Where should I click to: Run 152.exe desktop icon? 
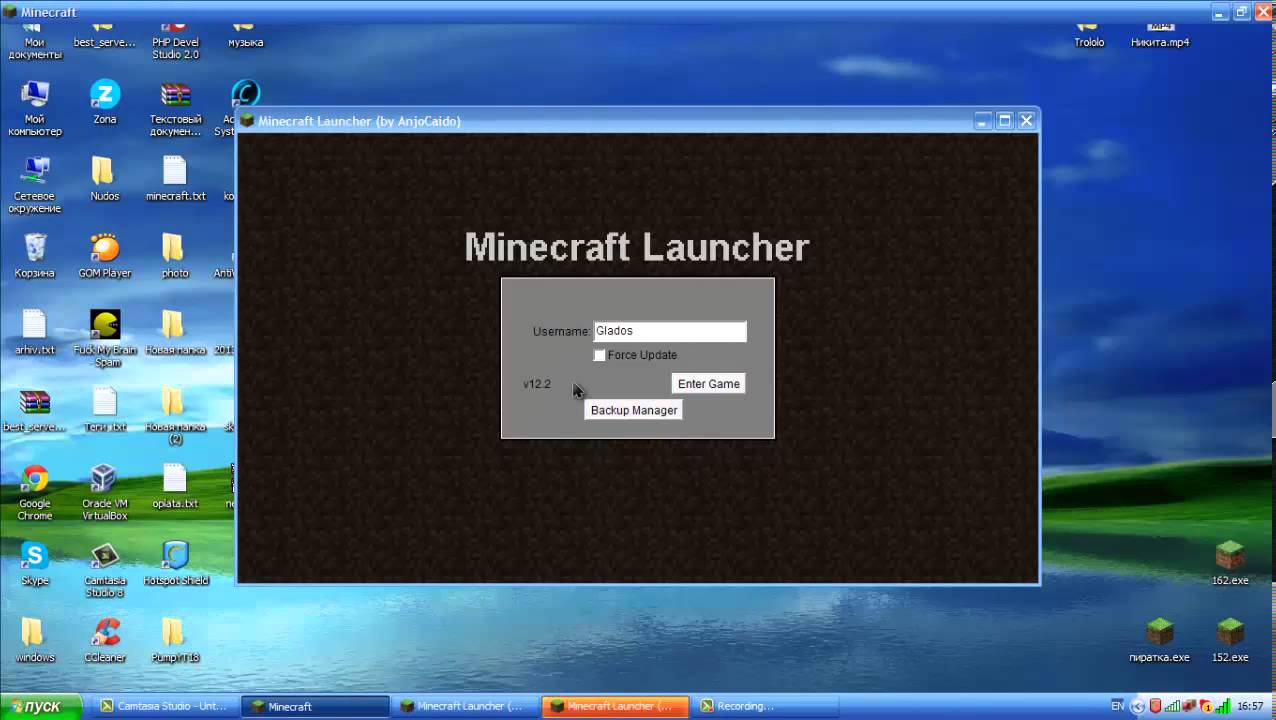tap(1230, 640)
